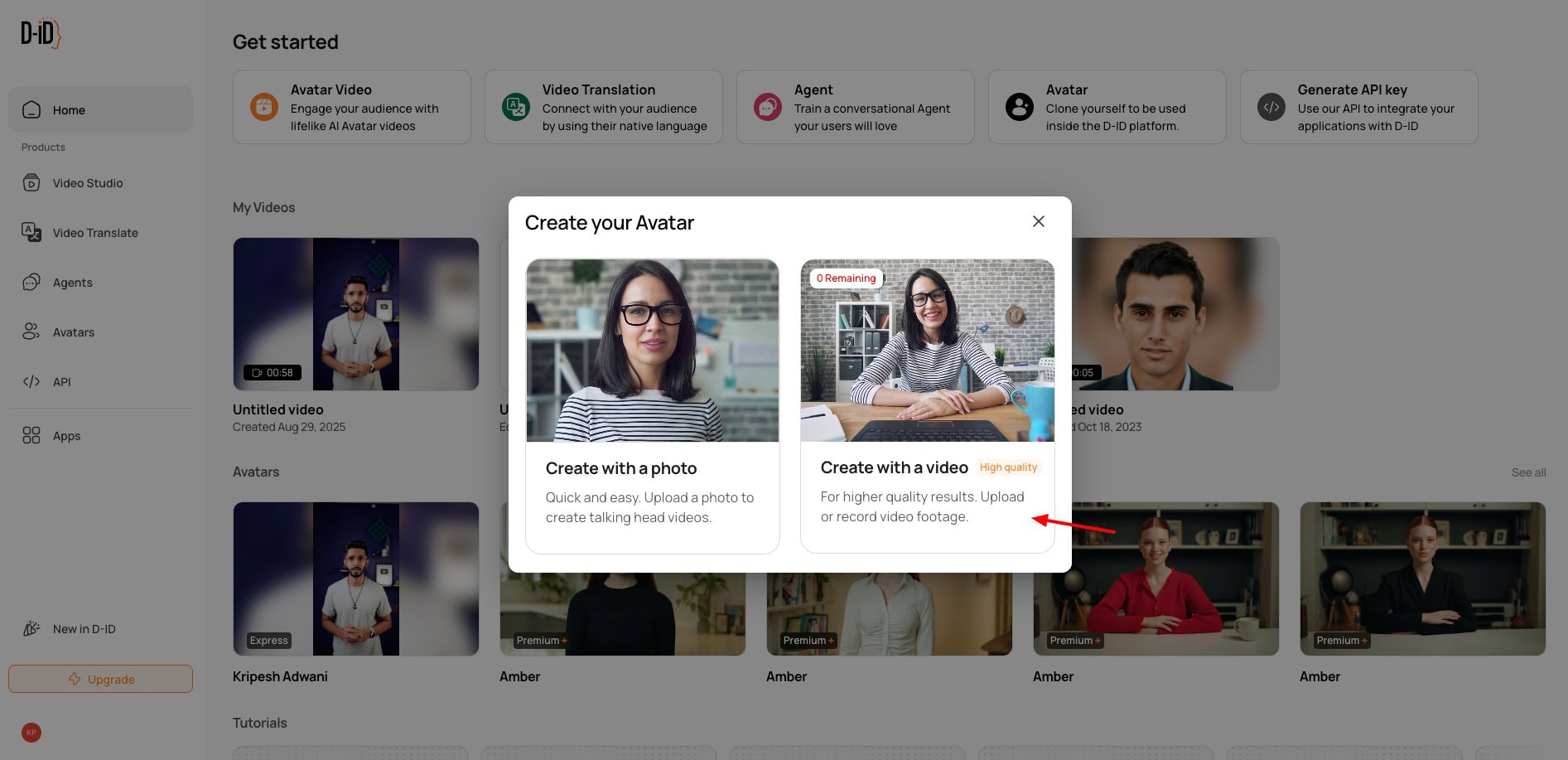Select the Amber avatar wearing a red blouse
Screen dimensions: 1568x760
(x=1156, y=578)
